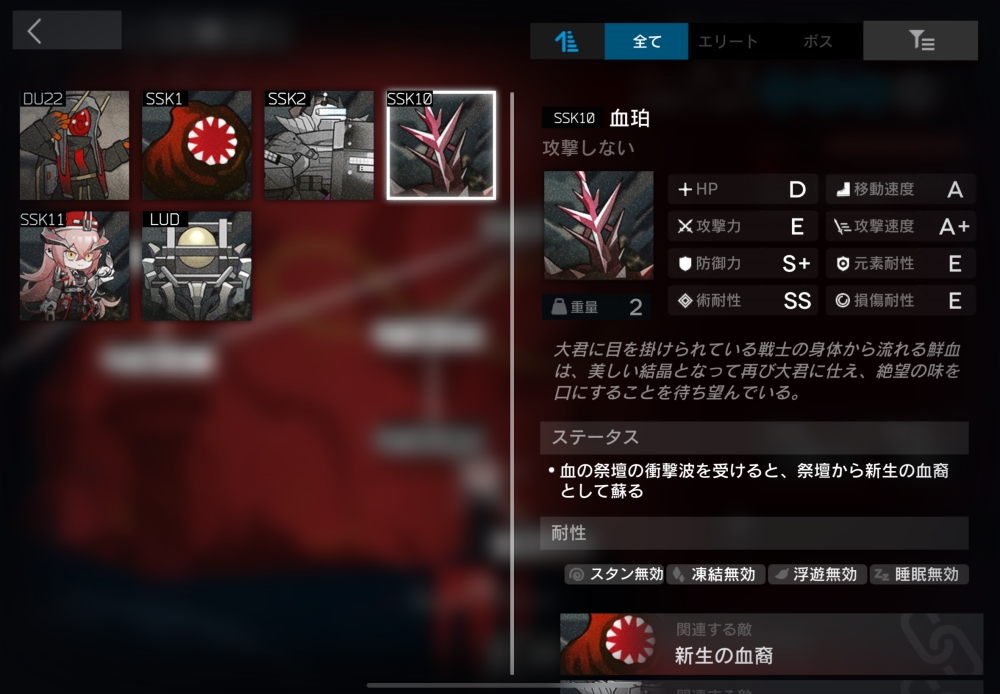Select the LUD enemy thumbnail
The height and width of the screenshot is (694, 1000).
coord(196,266)
